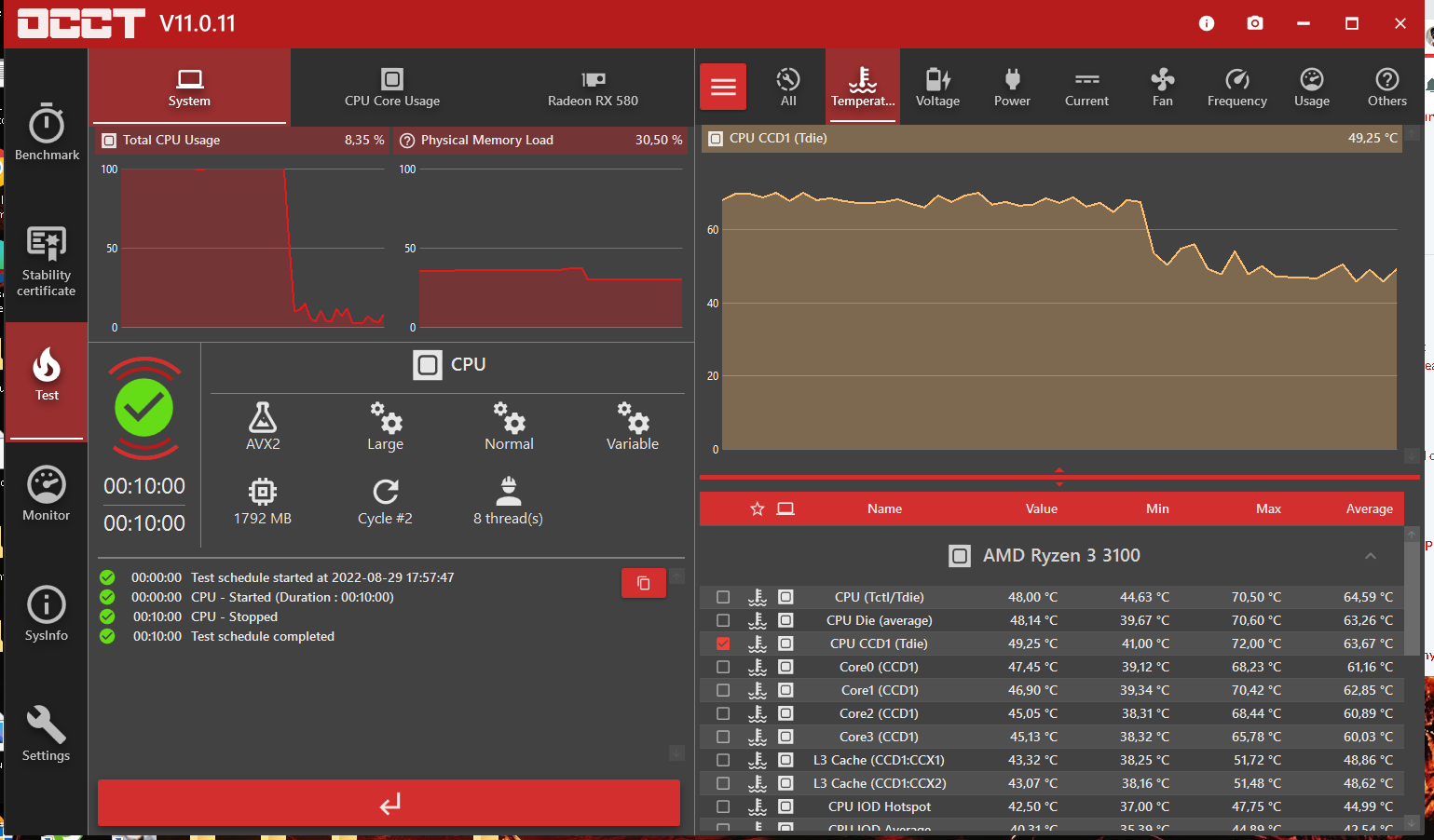Show All sensors tab
This screenshot has height=840, width=1434.
[788, 87]
